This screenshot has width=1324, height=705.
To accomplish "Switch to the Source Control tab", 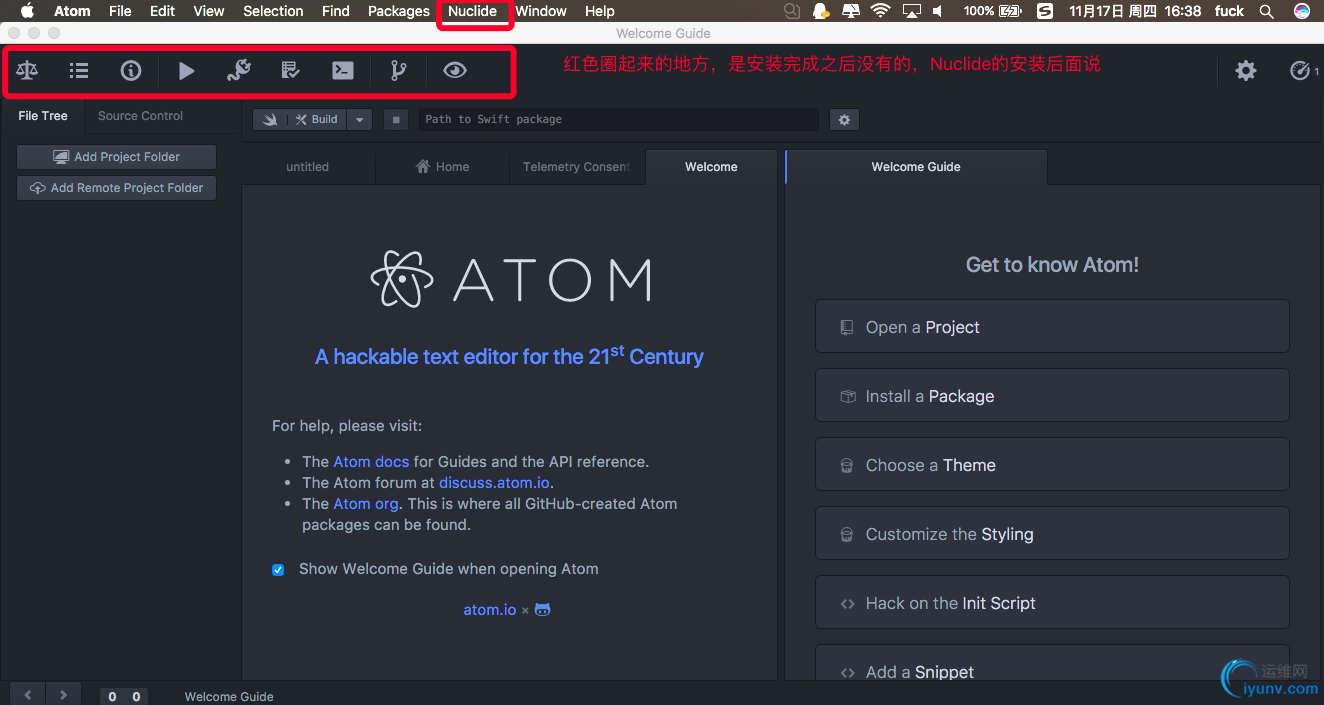I will pyautogui.click(x=140, y=116).
